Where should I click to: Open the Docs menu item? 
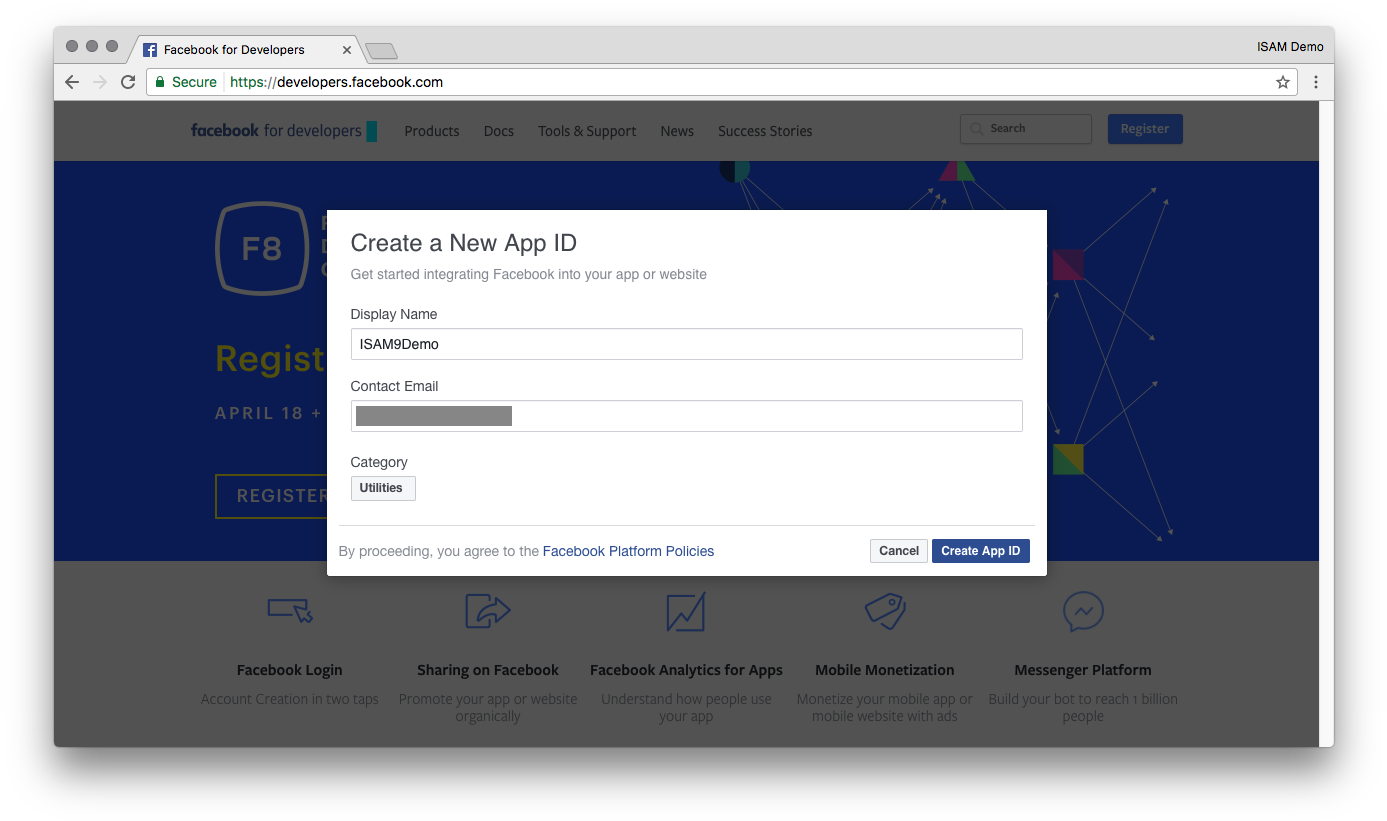[498, 131]
